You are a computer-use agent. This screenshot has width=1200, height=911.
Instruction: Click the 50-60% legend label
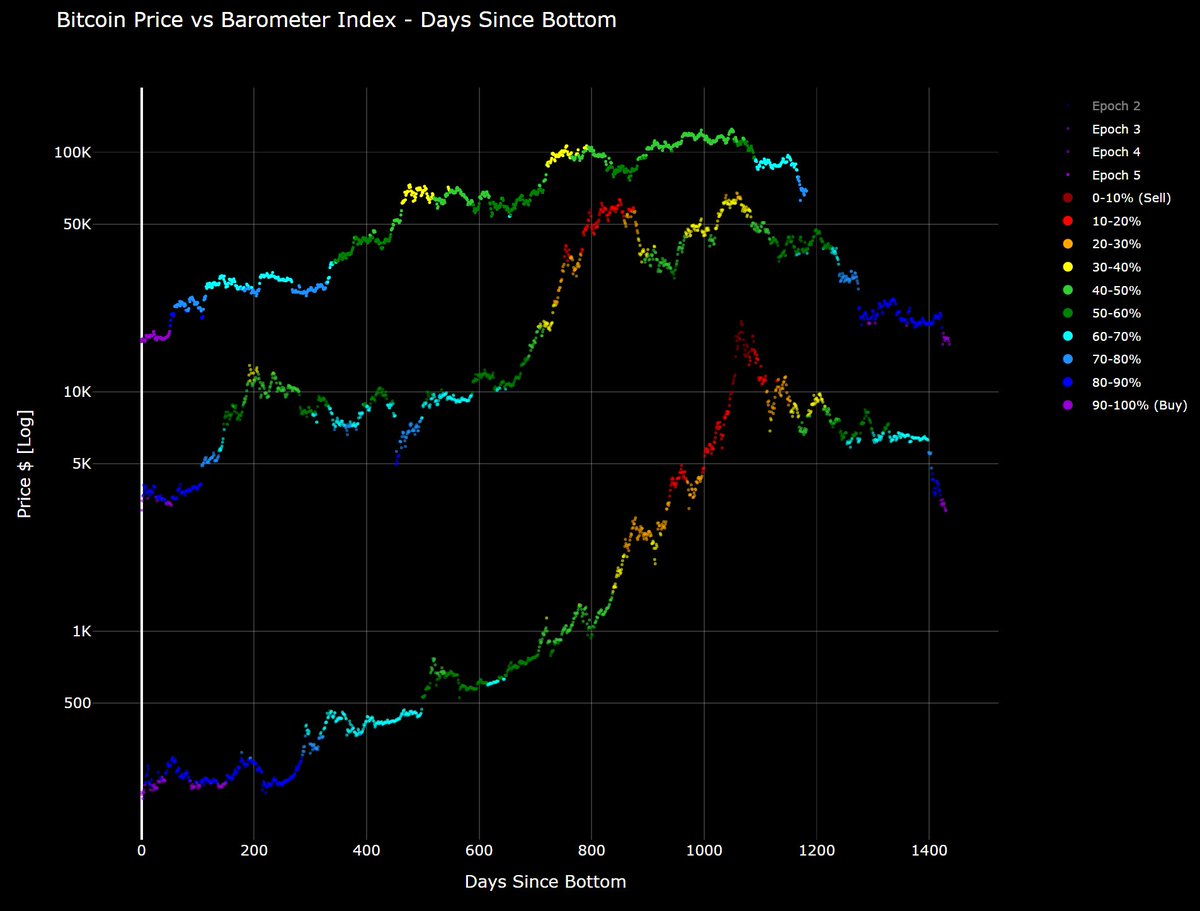(1116, 313)
